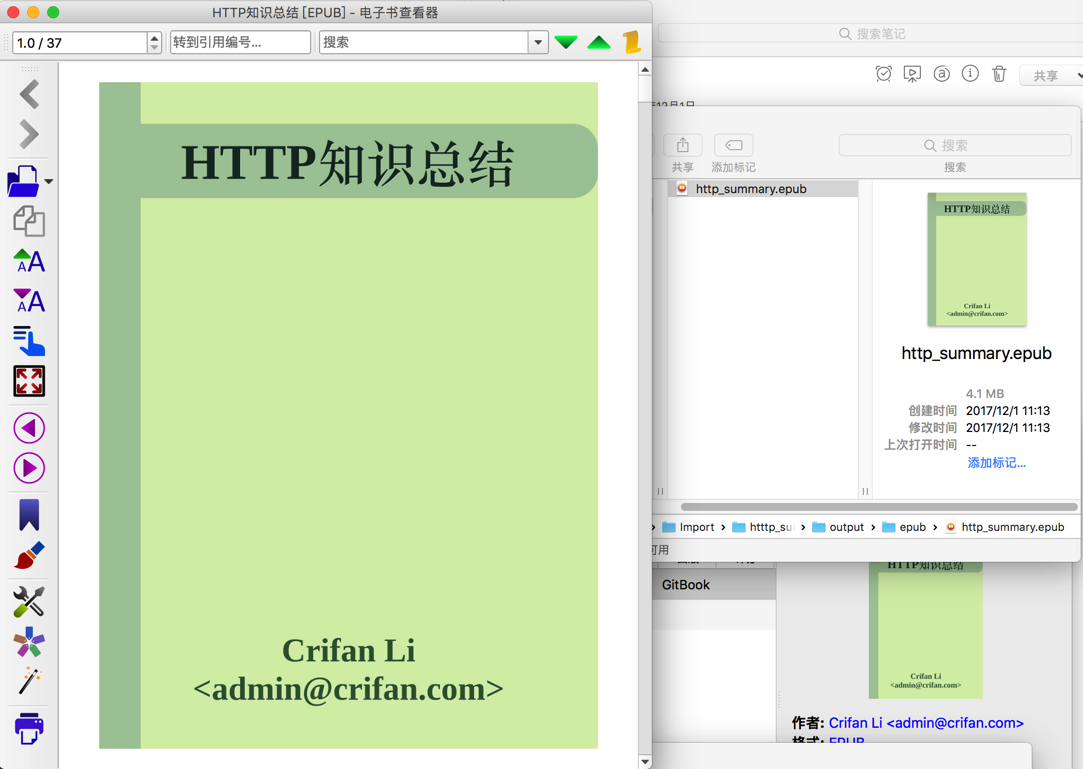
Task: Go to previous page with Back arrow
Action: point(29,95)
